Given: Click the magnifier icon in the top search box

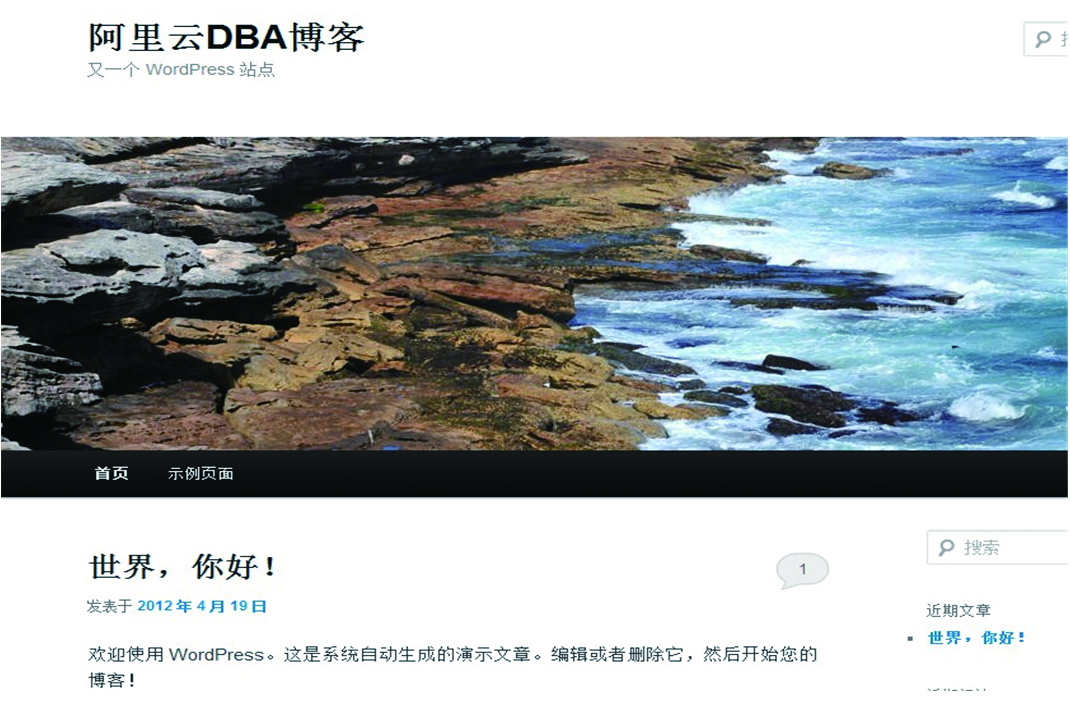Looking at the screenshot, I should click(1043, 39).
